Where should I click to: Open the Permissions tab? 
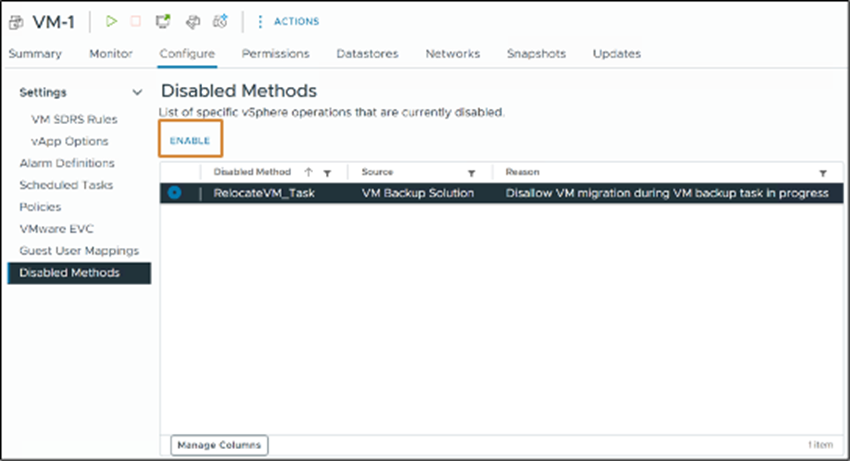coord(275,54)
